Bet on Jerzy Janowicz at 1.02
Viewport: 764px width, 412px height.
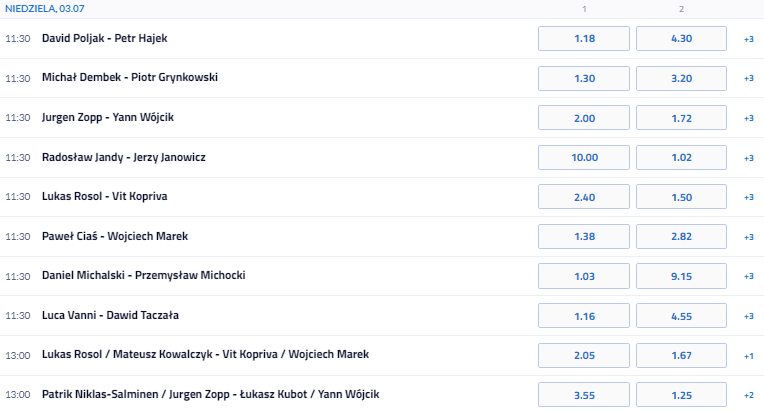[x=682, y=157]
